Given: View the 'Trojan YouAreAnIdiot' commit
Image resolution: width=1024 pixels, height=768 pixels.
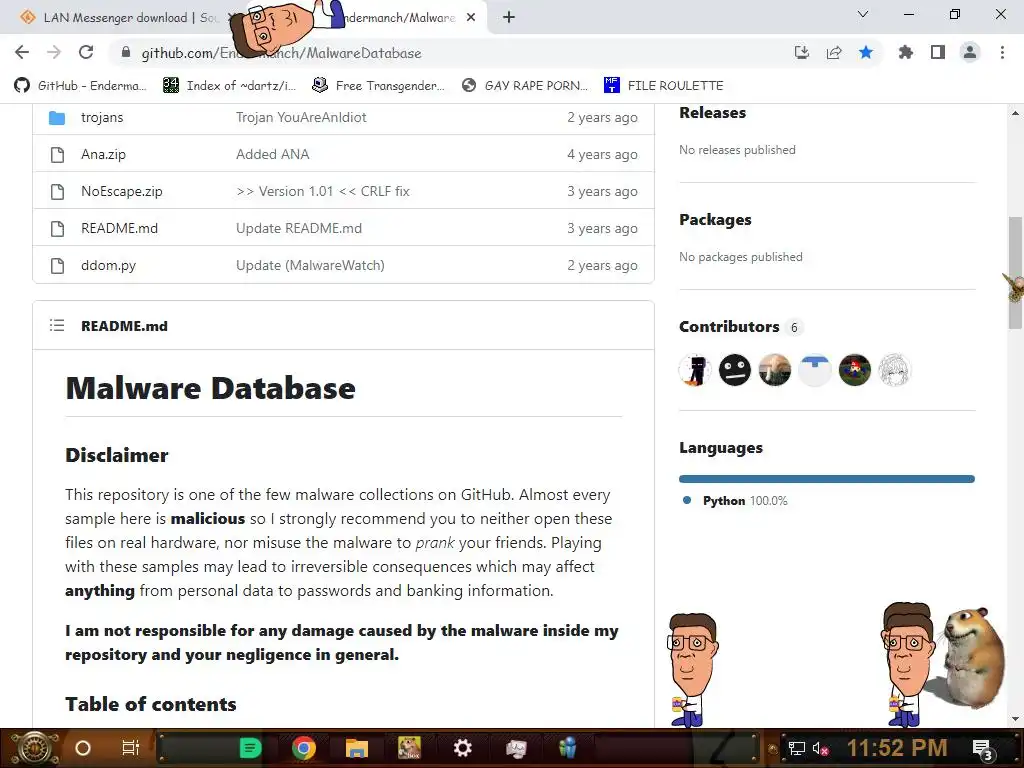Looking at the screenshot, I should pos(301,118).
